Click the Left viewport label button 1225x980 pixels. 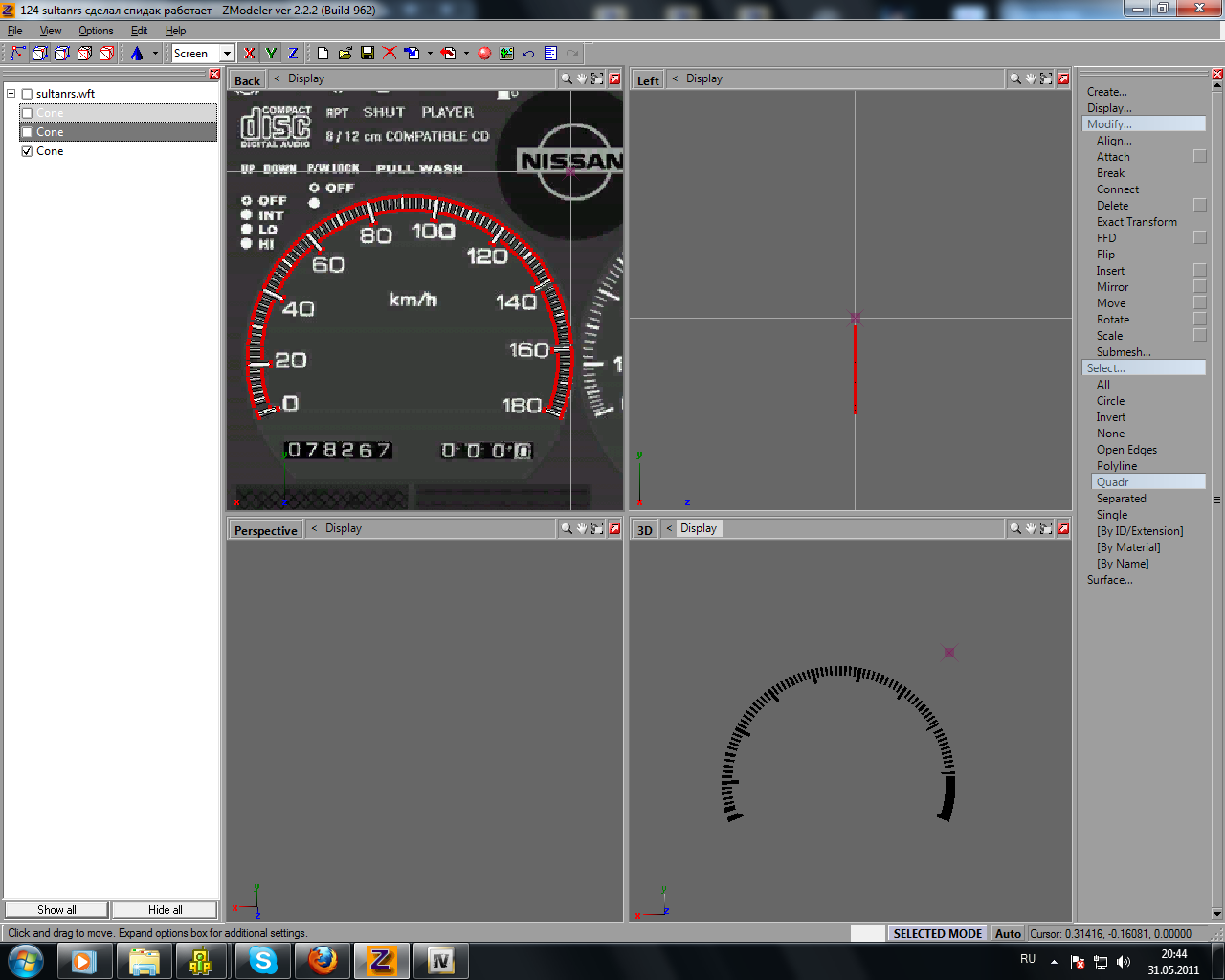[x=649, y=80]
